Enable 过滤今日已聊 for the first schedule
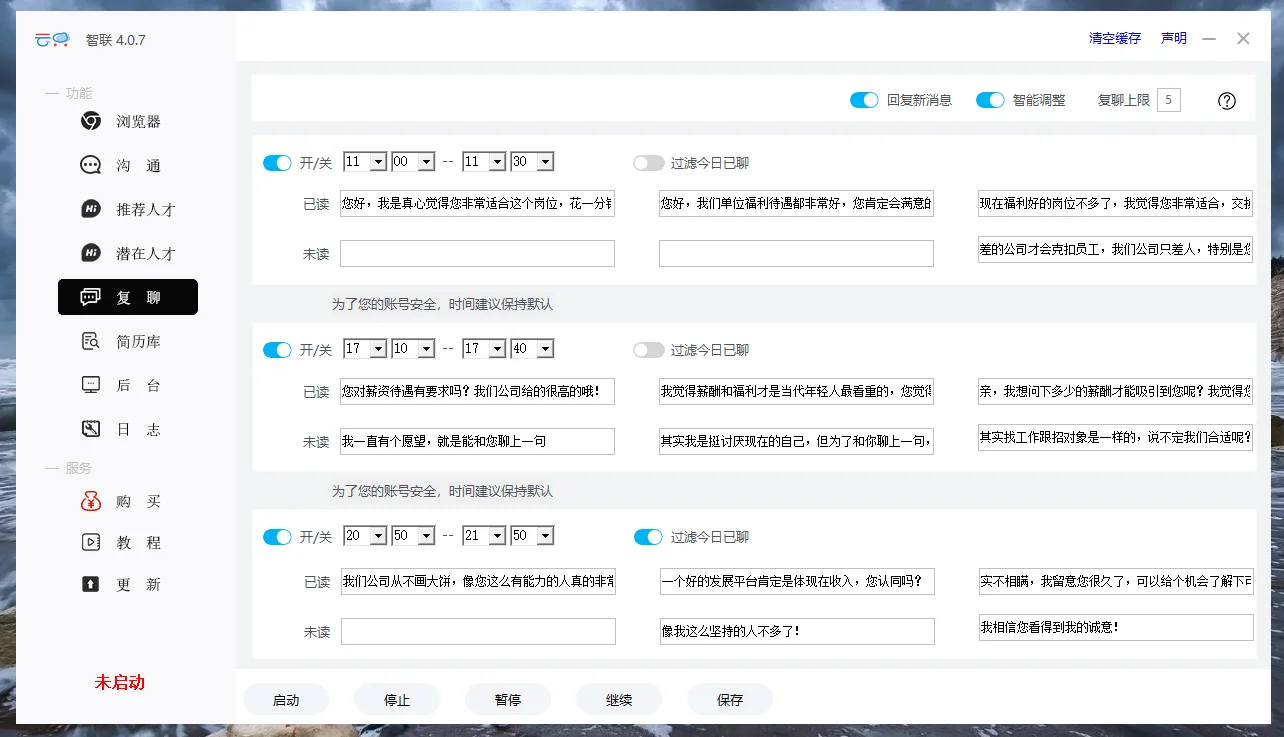 point(648,162)
